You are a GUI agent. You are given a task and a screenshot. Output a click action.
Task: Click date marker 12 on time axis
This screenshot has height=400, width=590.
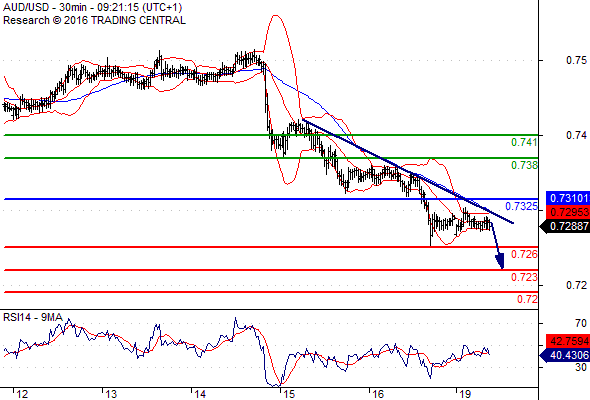pos(22,394)
